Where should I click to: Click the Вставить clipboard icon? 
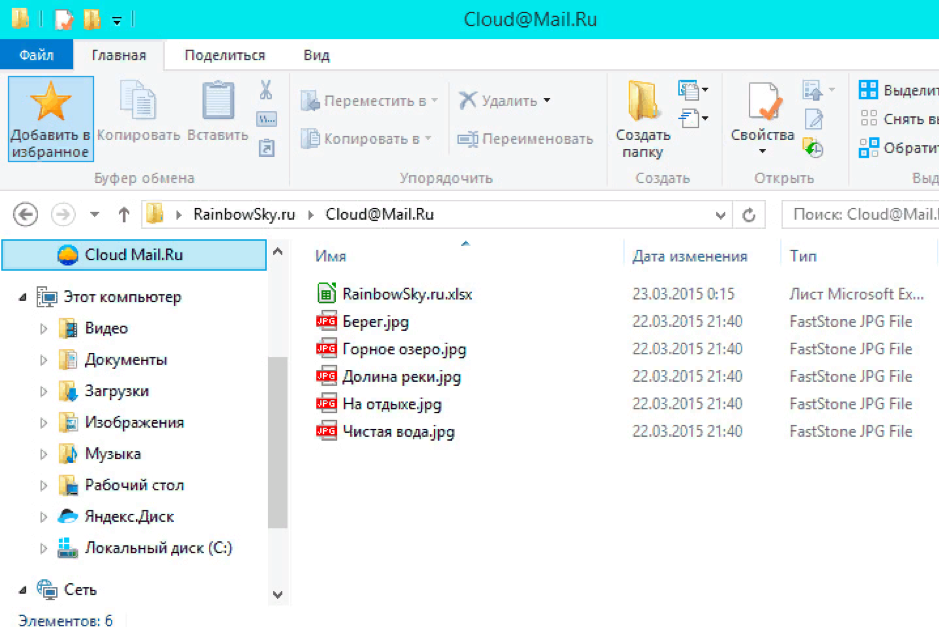[218, 100]
